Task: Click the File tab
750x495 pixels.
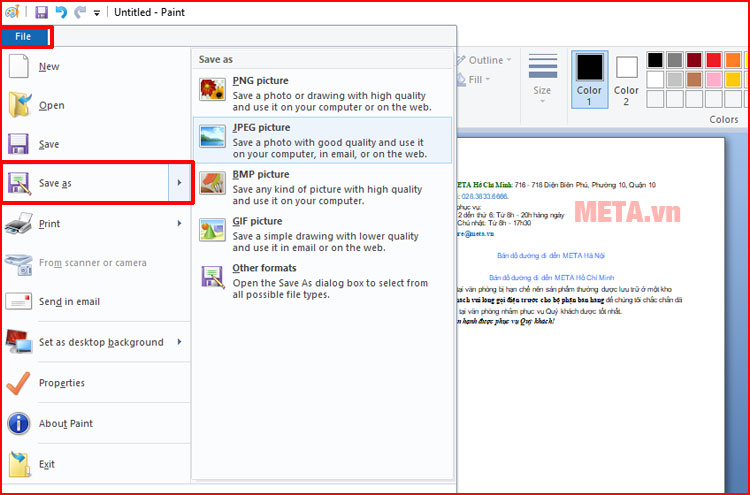Action: pyautogui.click(x=24, y=37)
